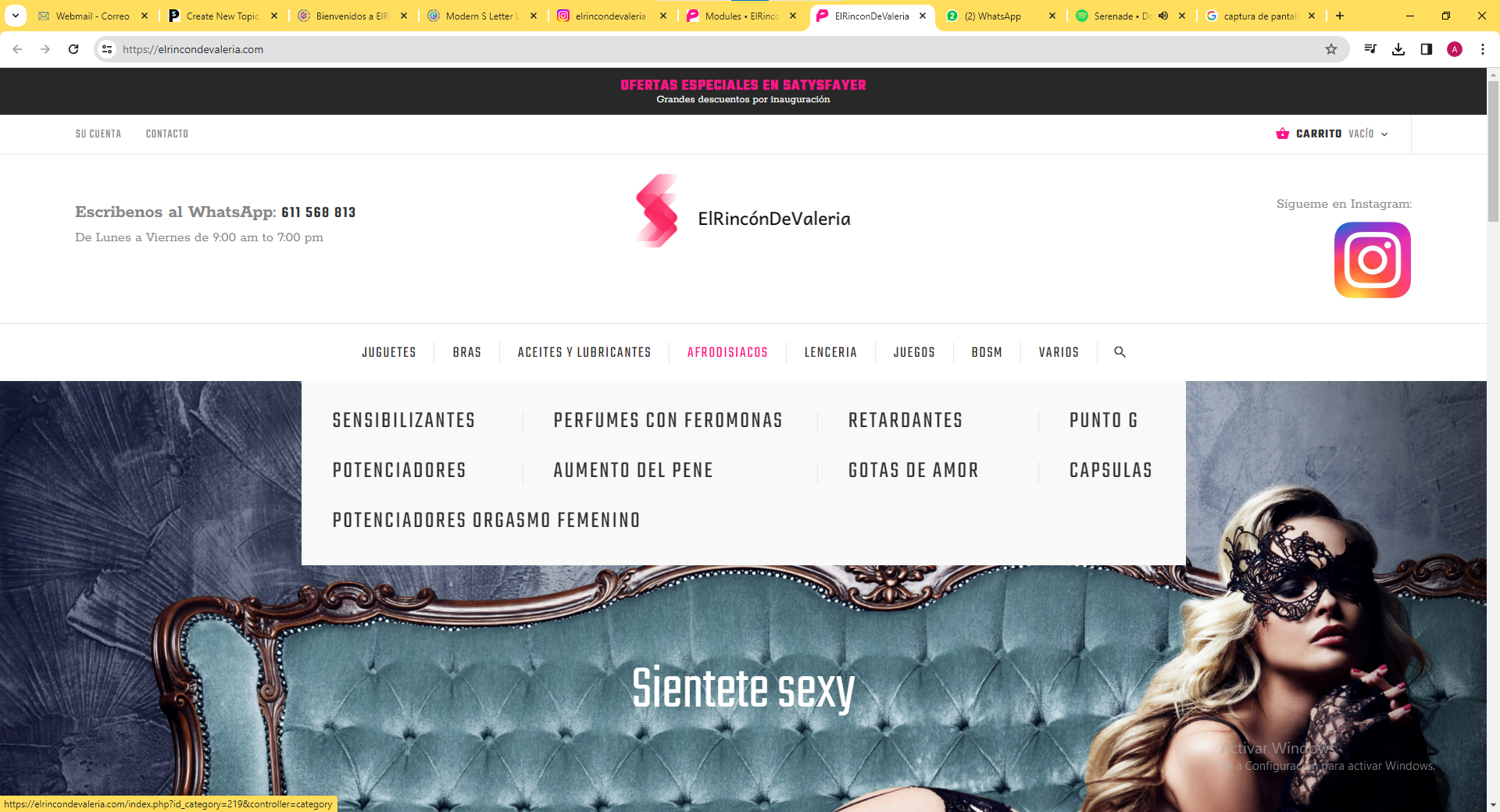Click the browser back arrow

[x=17, y=49]
